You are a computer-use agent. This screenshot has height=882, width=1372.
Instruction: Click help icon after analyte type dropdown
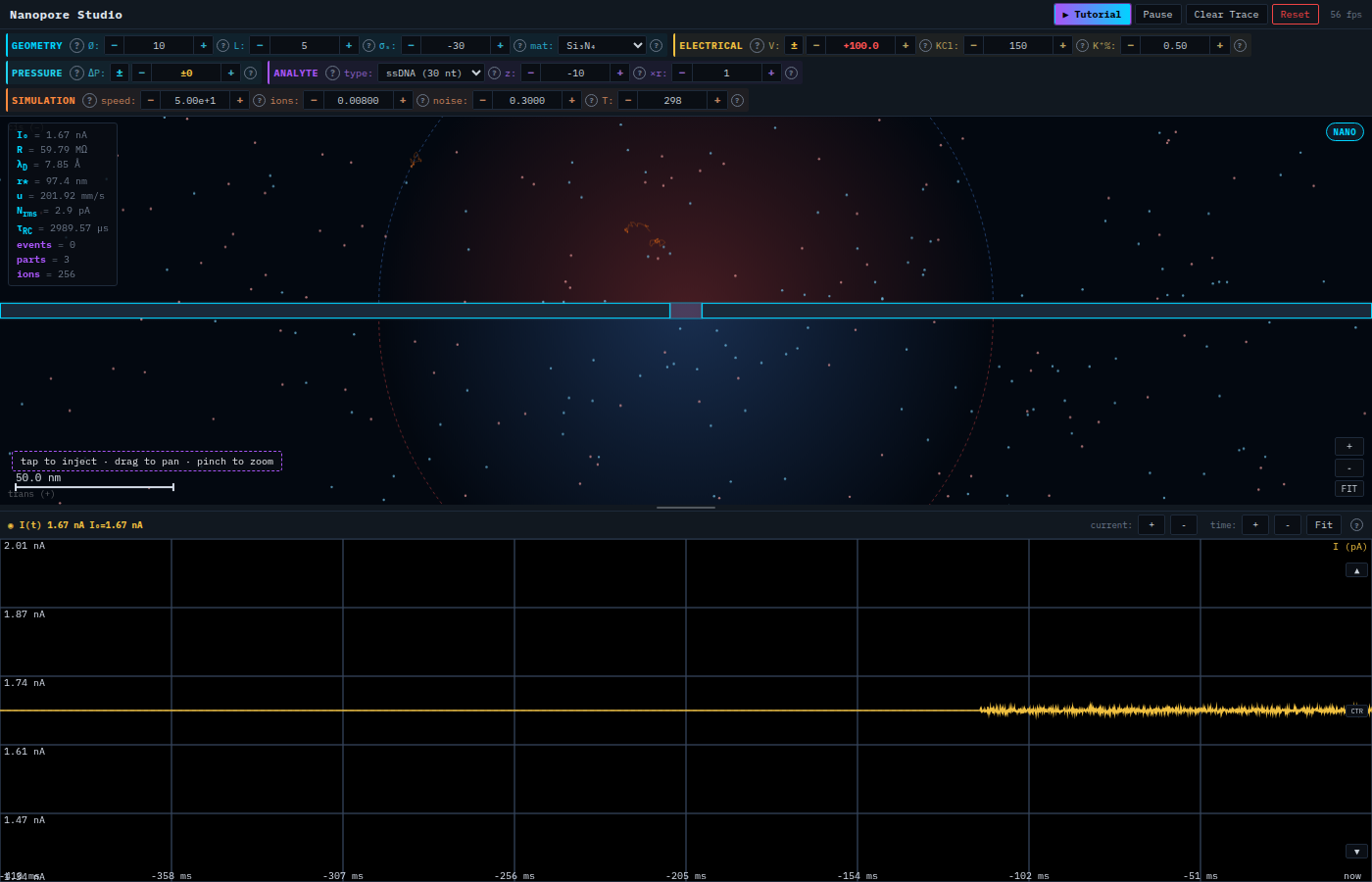coord(494,73)
